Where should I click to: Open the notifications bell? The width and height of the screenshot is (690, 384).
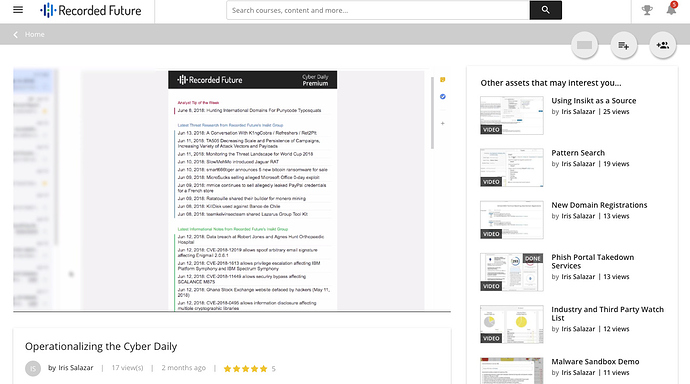coord(671,9)
